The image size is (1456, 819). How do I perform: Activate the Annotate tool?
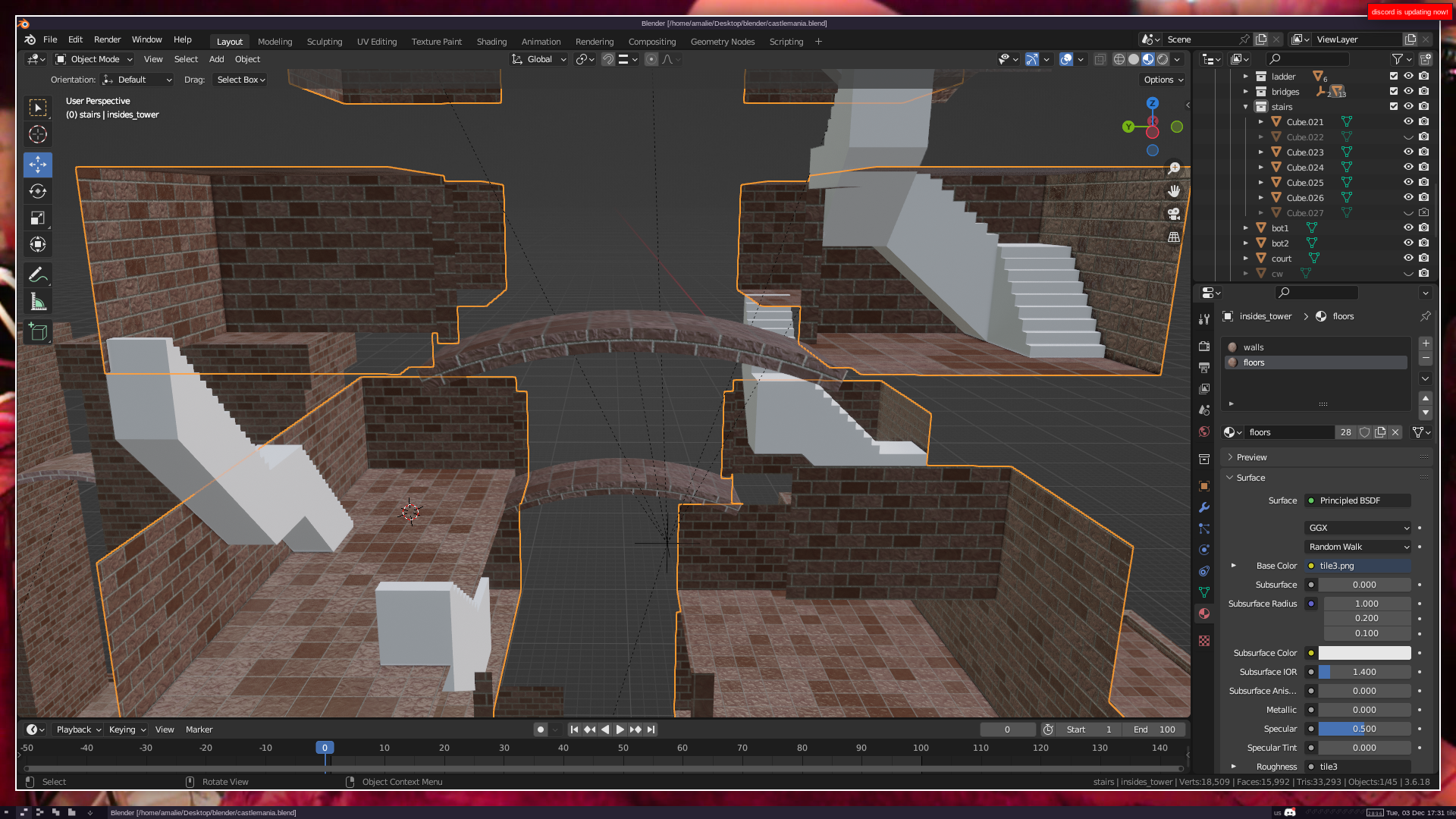pyautogui.click(x=38, y=275)
